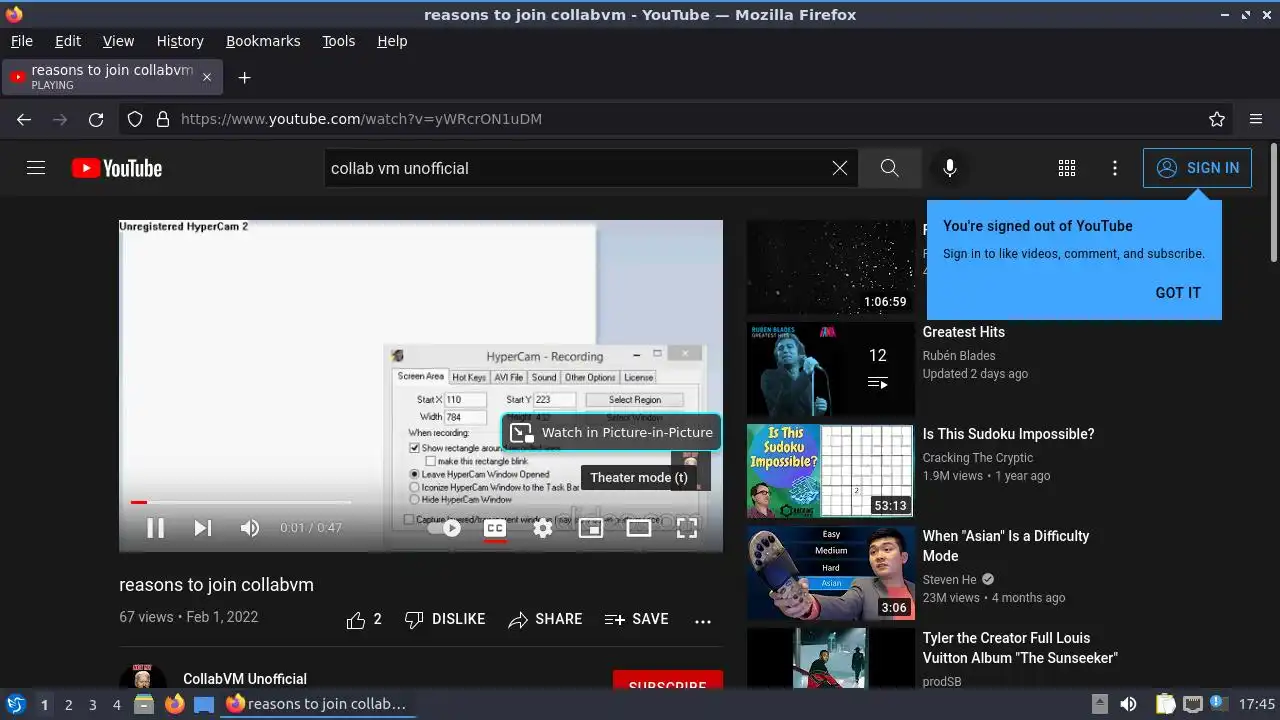View site security padlock info
The image size is (1280, 720).
point(163,119)
